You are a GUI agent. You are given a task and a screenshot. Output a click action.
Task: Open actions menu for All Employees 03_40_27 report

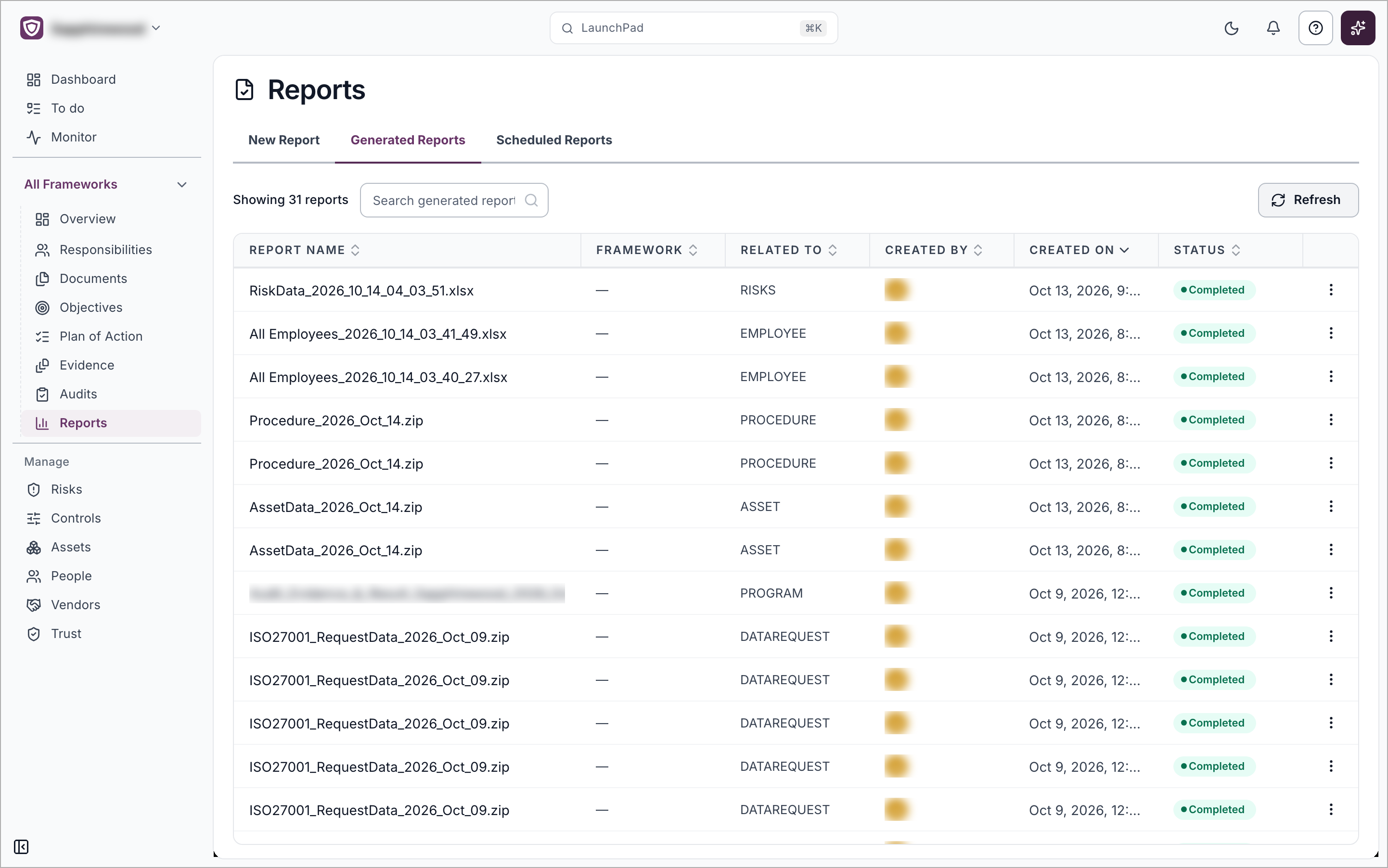tap(1331, 377)
